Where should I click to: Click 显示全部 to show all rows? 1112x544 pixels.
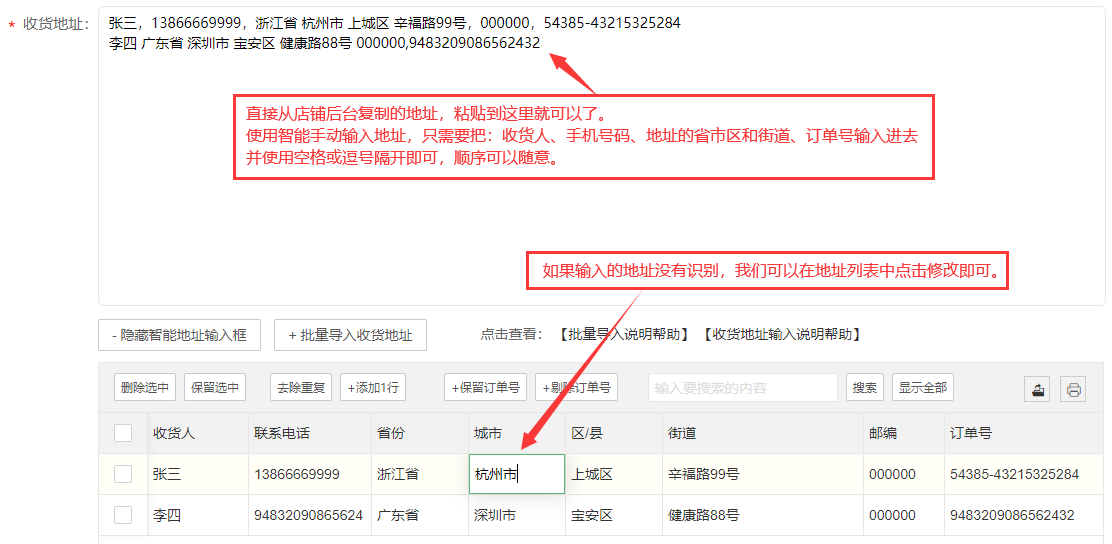click(922, 388)
